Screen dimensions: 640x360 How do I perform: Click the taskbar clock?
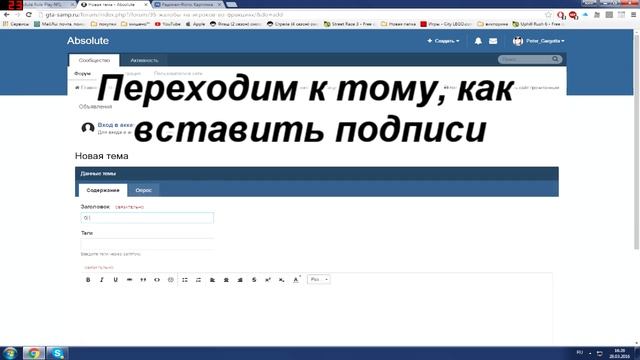tap(619, 353)
